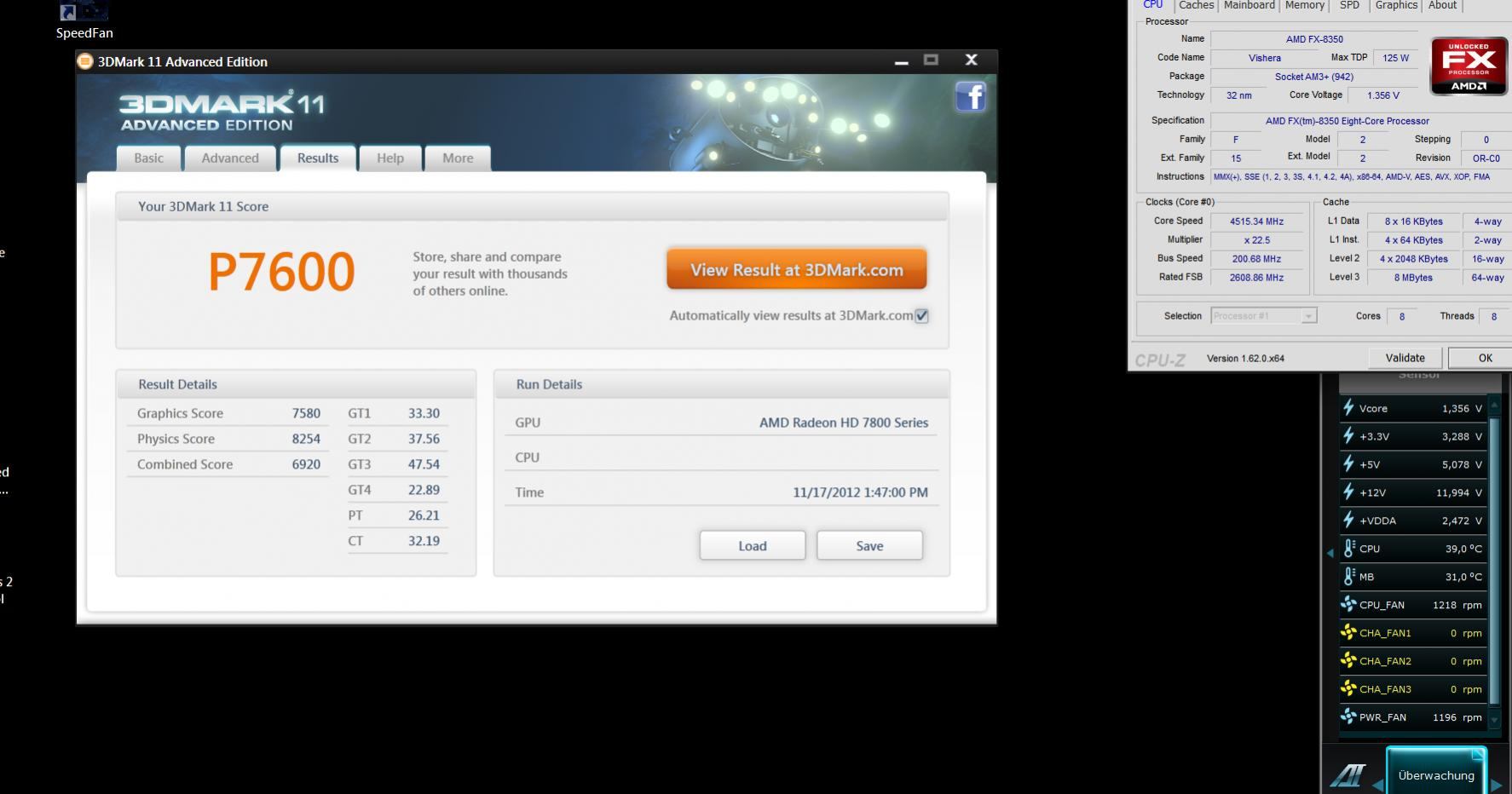Click the AMD FX-8350 Name field in CPU-Z
Image resolution: width=1512 pixels, height=794 pixels.
[1314, 39]
